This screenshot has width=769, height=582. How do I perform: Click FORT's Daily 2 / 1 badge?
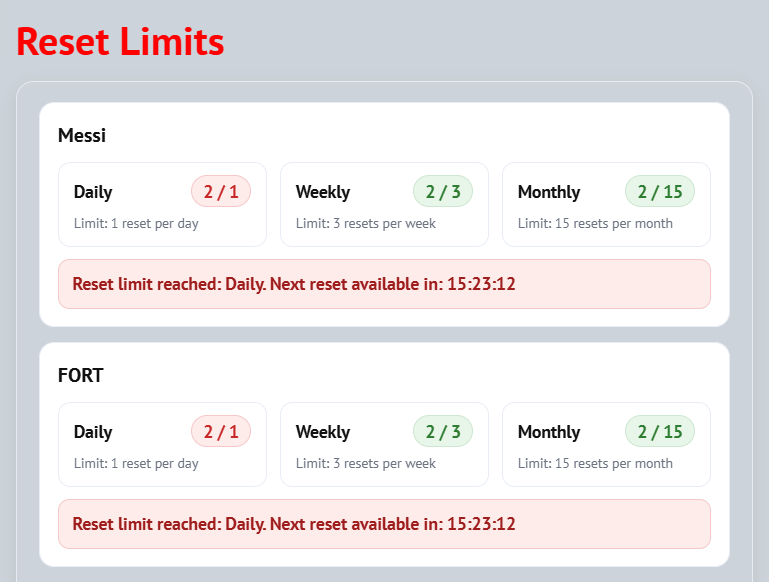[x=221, y=431]
